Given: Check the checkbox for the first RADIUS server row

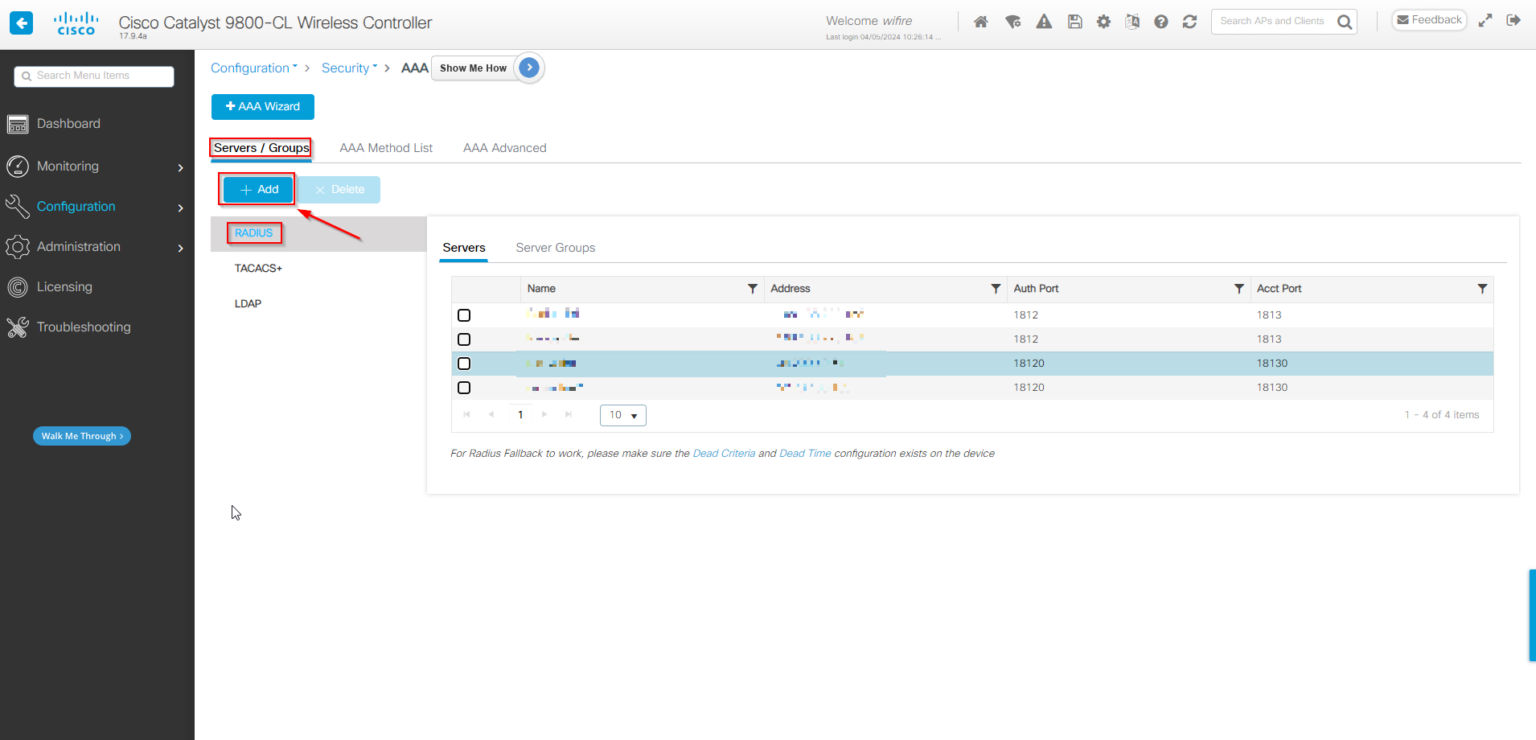Looking at the screenshot, I should [464, 315].
